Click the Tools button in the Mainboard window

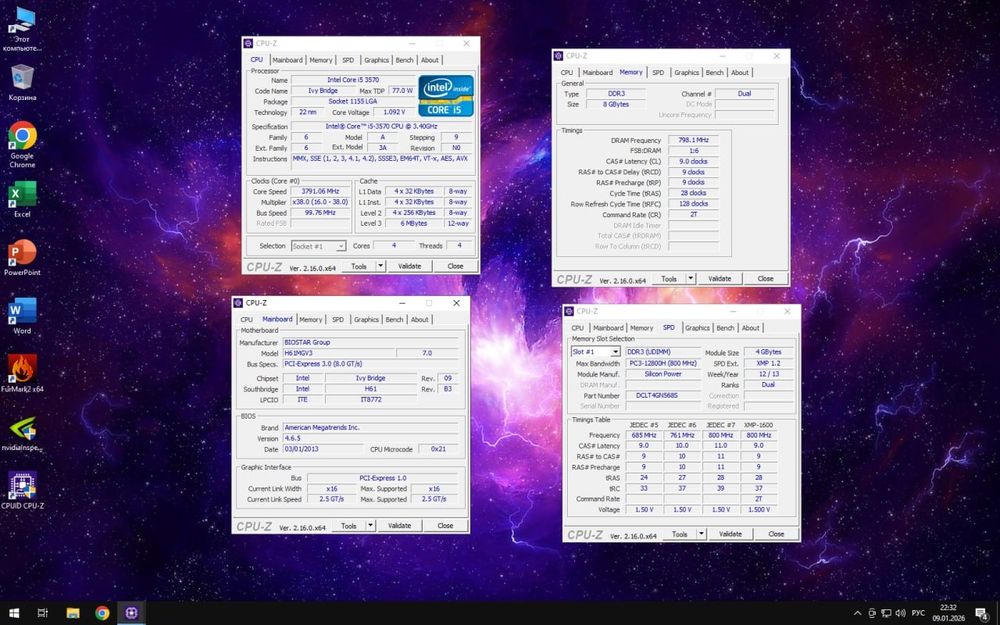pos(349,526)
